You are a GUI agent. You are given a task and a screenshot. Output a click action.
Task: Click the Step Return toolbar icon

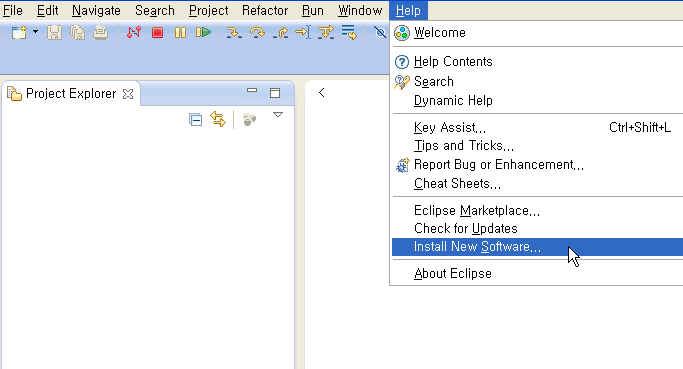280,33
